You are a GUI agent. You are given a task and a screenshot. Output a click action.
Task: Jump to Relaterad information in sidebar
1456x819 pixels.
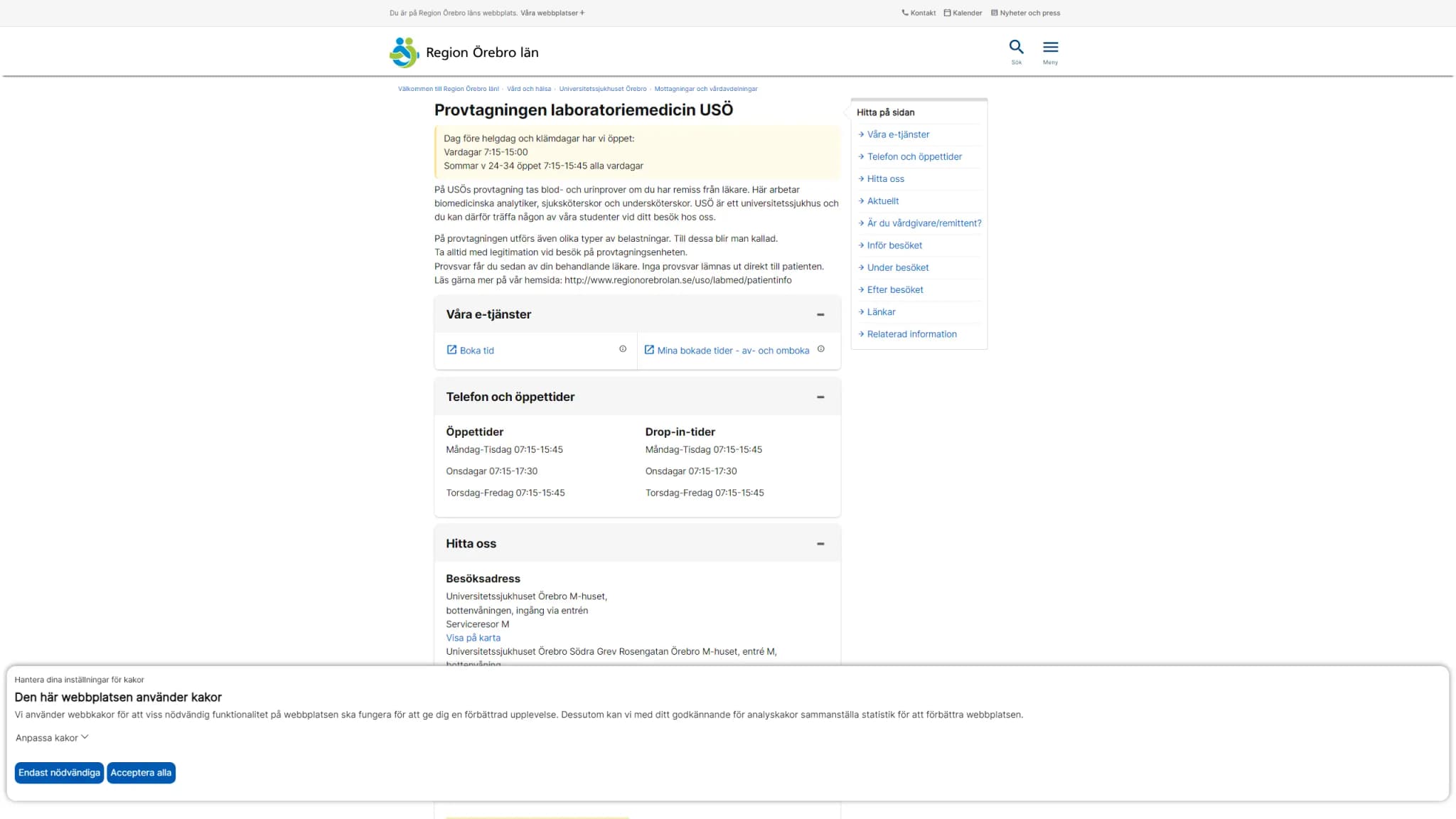[911, 334]
